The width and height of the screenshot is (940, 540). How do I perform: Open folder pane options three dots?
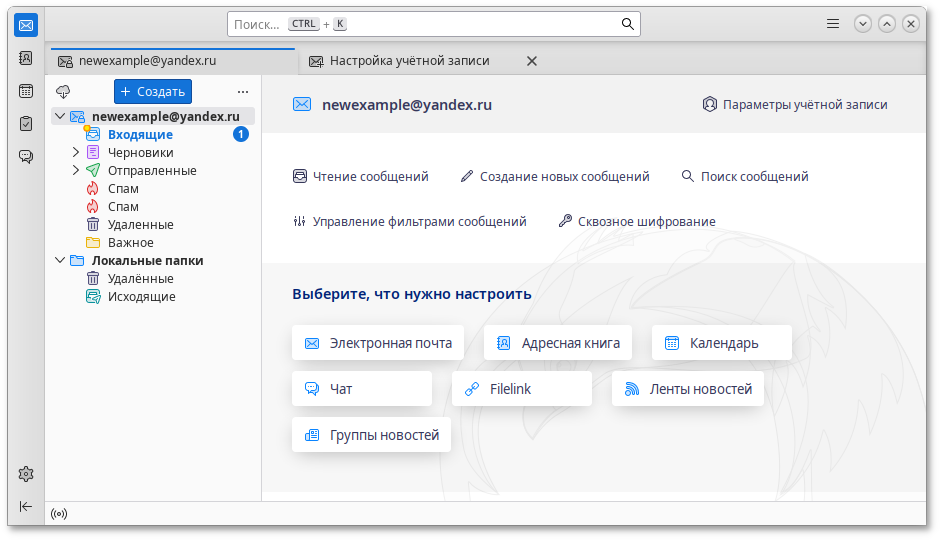click(243, 92)
